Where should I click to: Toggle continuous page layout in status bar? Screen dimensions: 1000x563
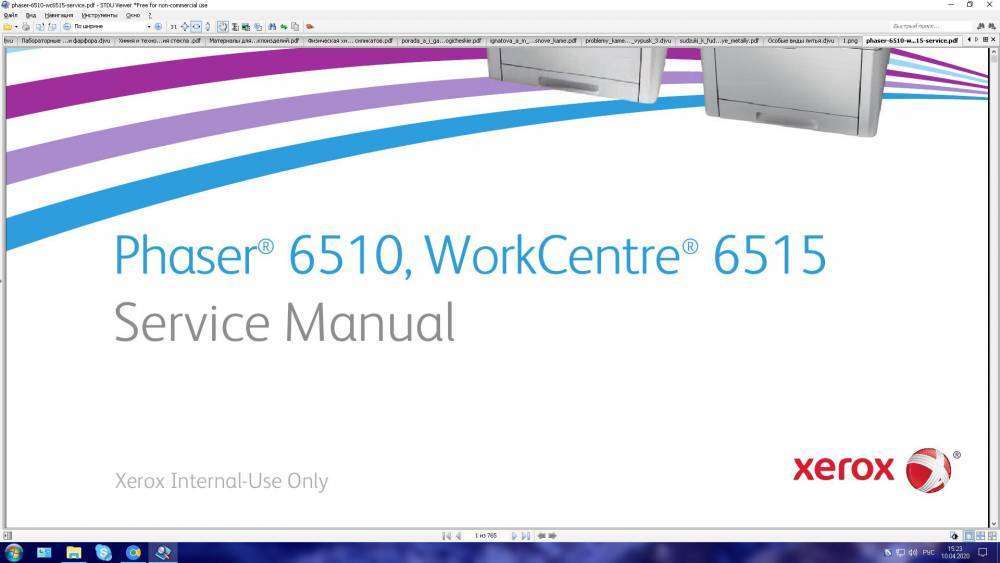pyautogui.click(x=980, y=536)
